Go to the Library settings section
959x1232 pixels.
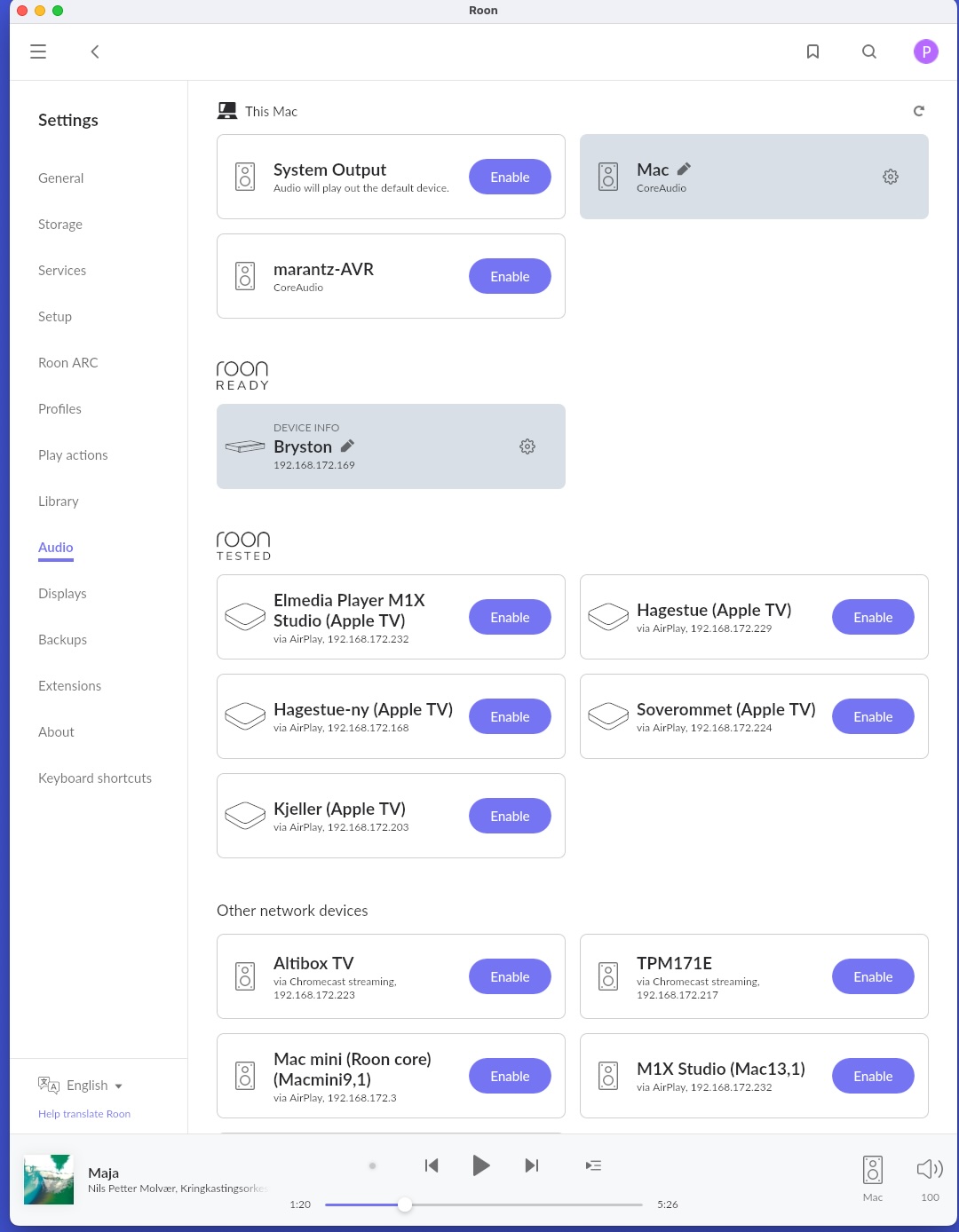pyautogui.click(x=59, y=501)
